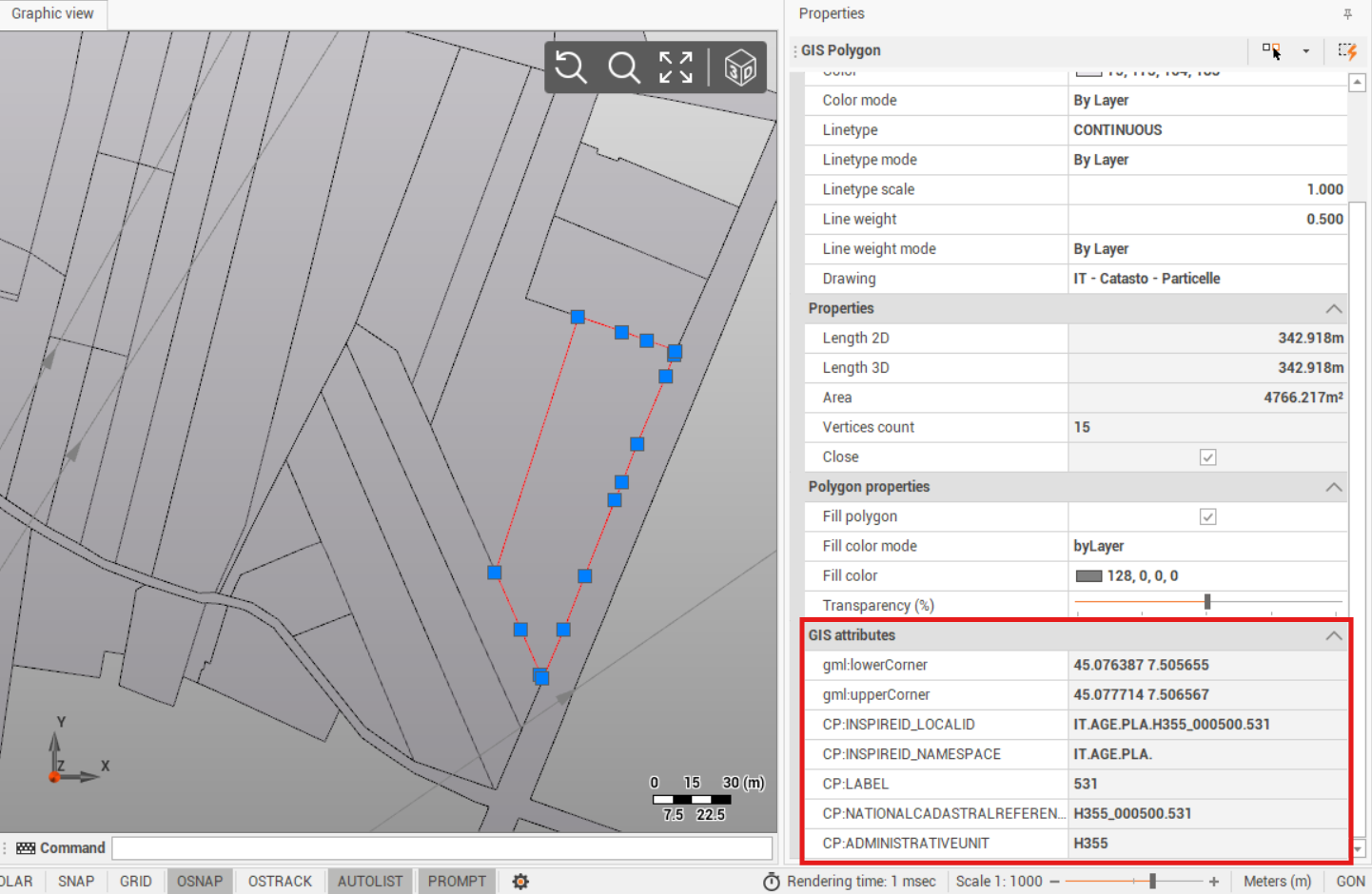
Task: Collapse the GIS attributes section
Action: click(x=1334, y=635)
